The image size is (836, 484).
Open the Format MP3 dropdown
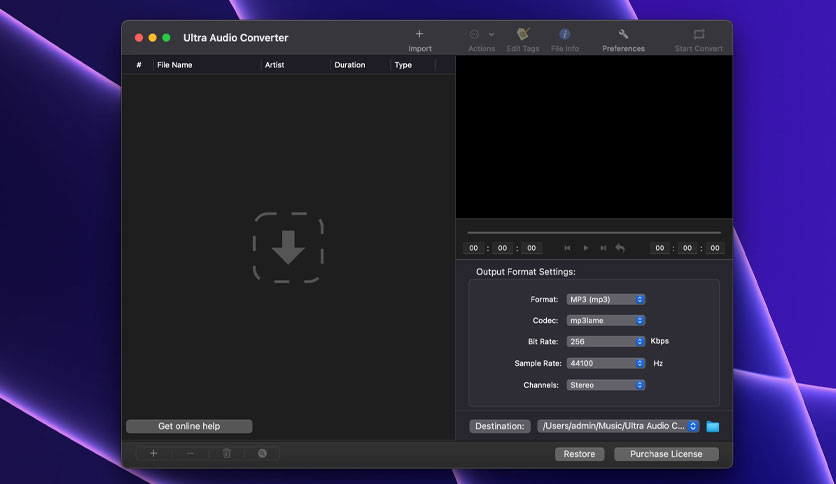(x=606, y=300)
